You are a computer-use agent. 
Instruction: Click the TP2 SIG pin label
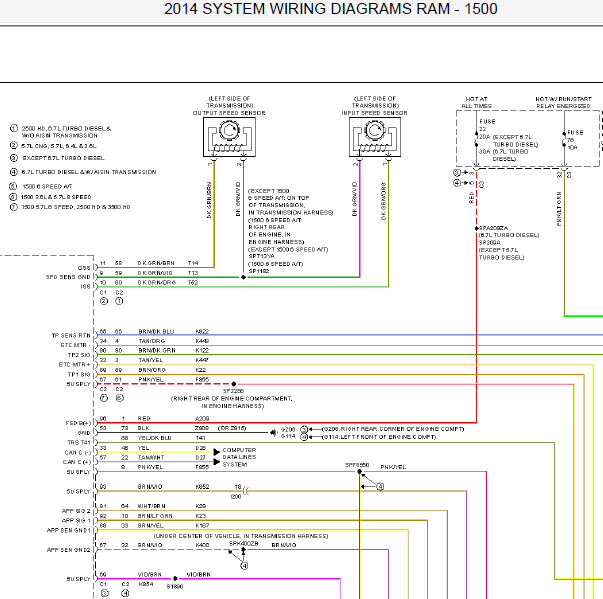(79, 355)
